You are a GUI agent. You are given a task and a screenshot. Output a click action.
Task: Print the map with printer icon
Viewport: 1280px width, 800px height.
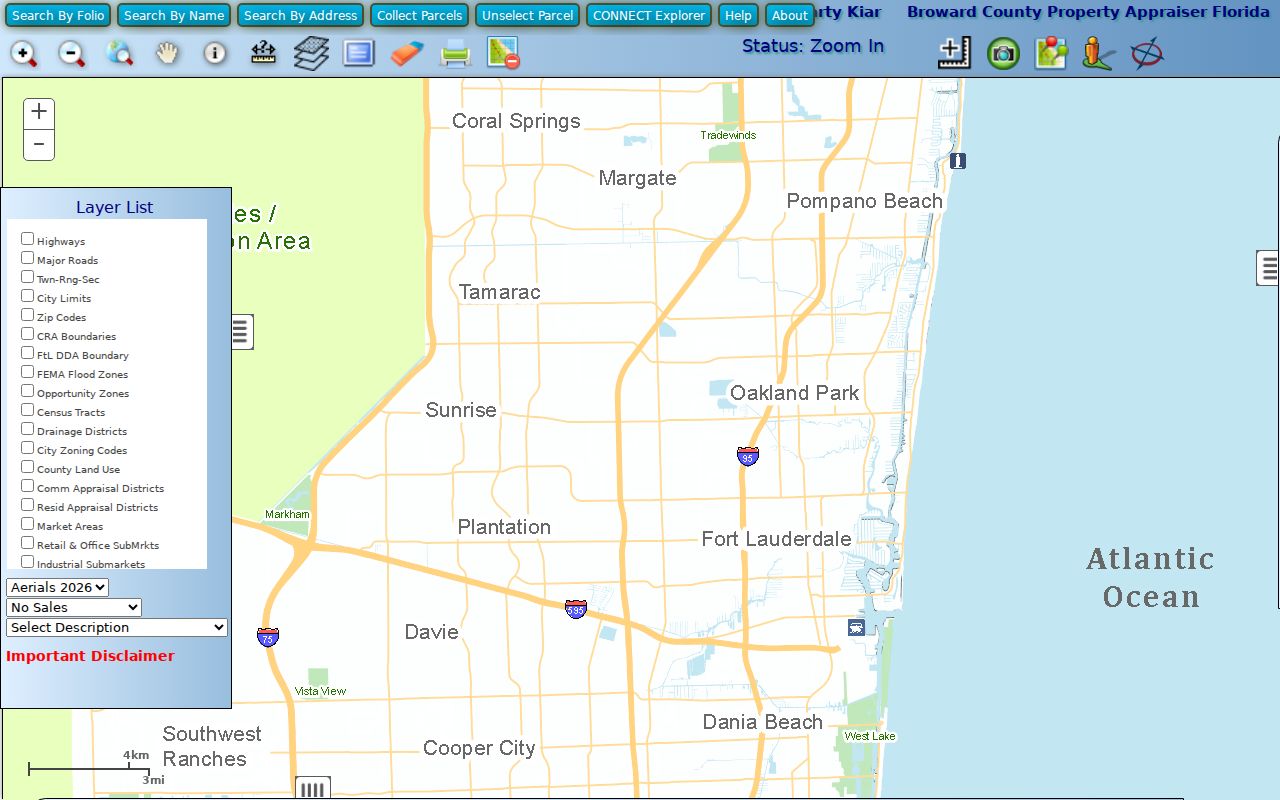click(455, 54)
